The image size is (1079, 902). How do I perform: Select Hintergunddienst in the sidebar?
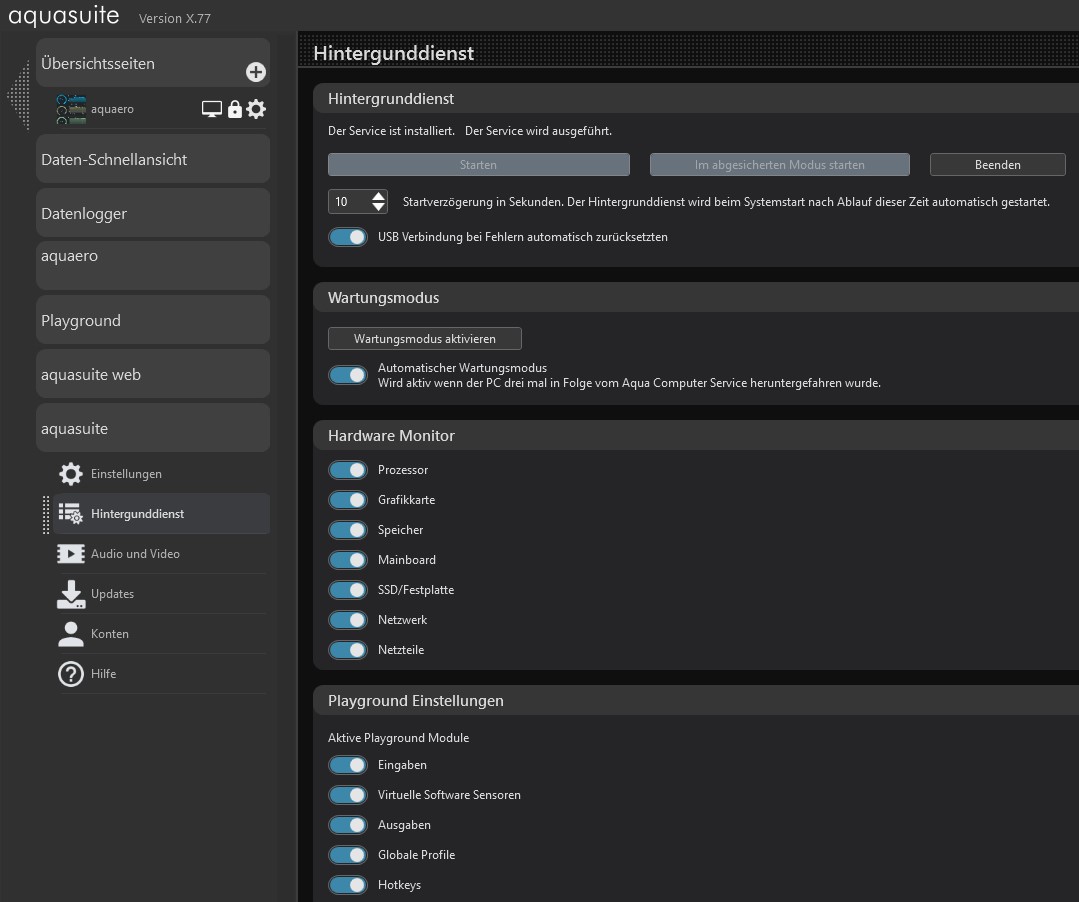pyautogui.click(x=137, y=514)
